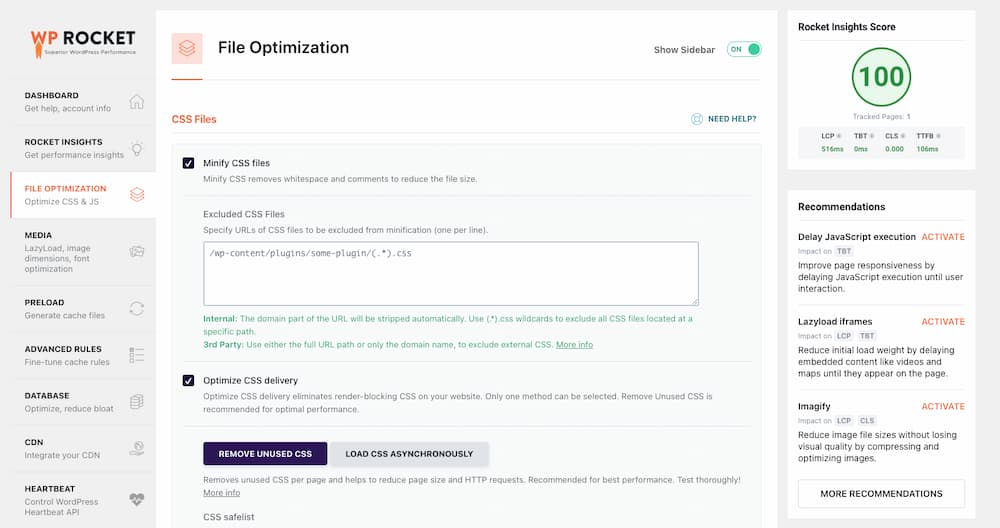Click the '106ms' TTFB value
1000x528 pixels.
pyautogui.click(x=927, y=149)
